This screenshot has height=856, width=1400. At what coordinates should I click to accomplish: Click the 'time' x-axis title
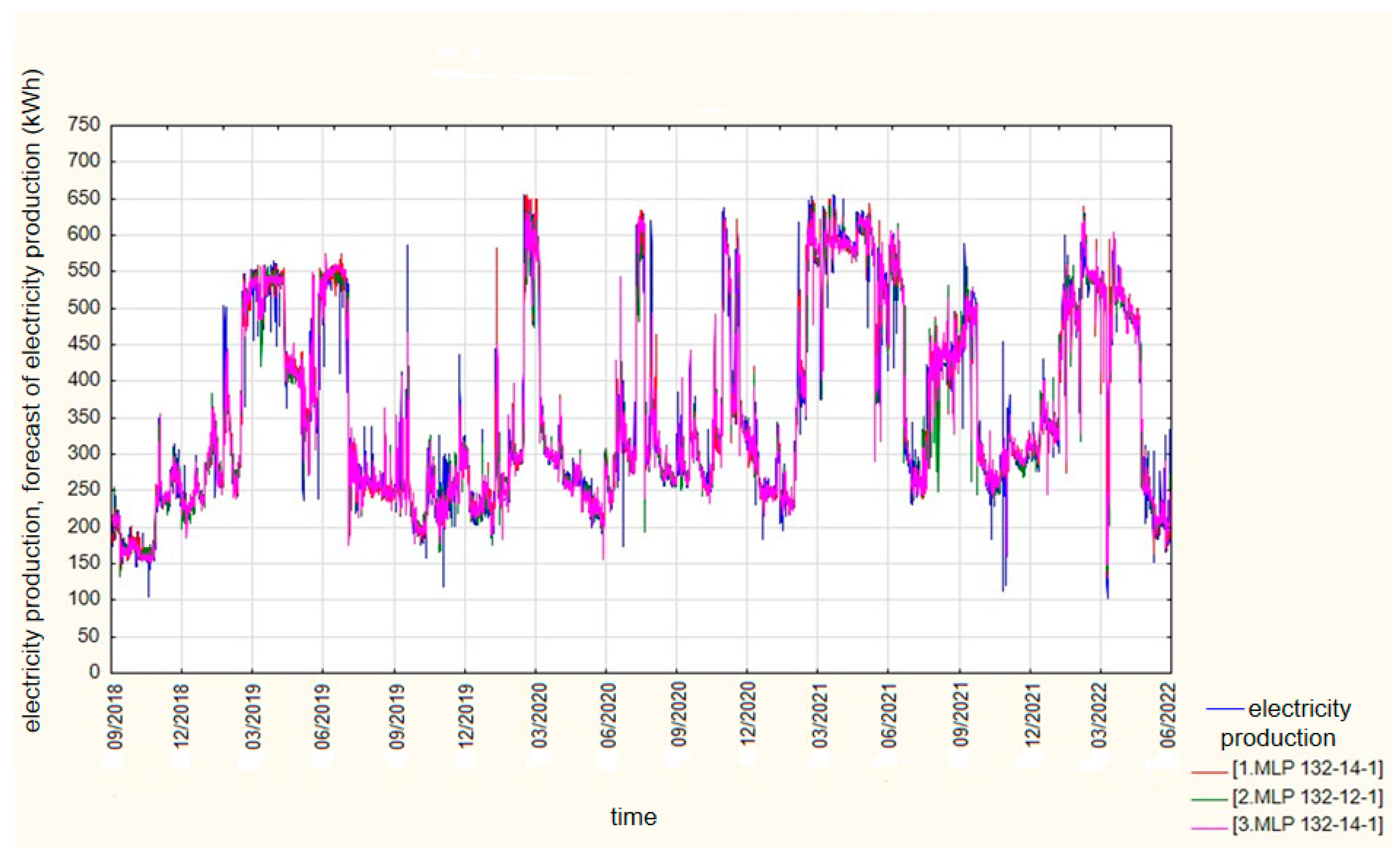pos(634,817)
